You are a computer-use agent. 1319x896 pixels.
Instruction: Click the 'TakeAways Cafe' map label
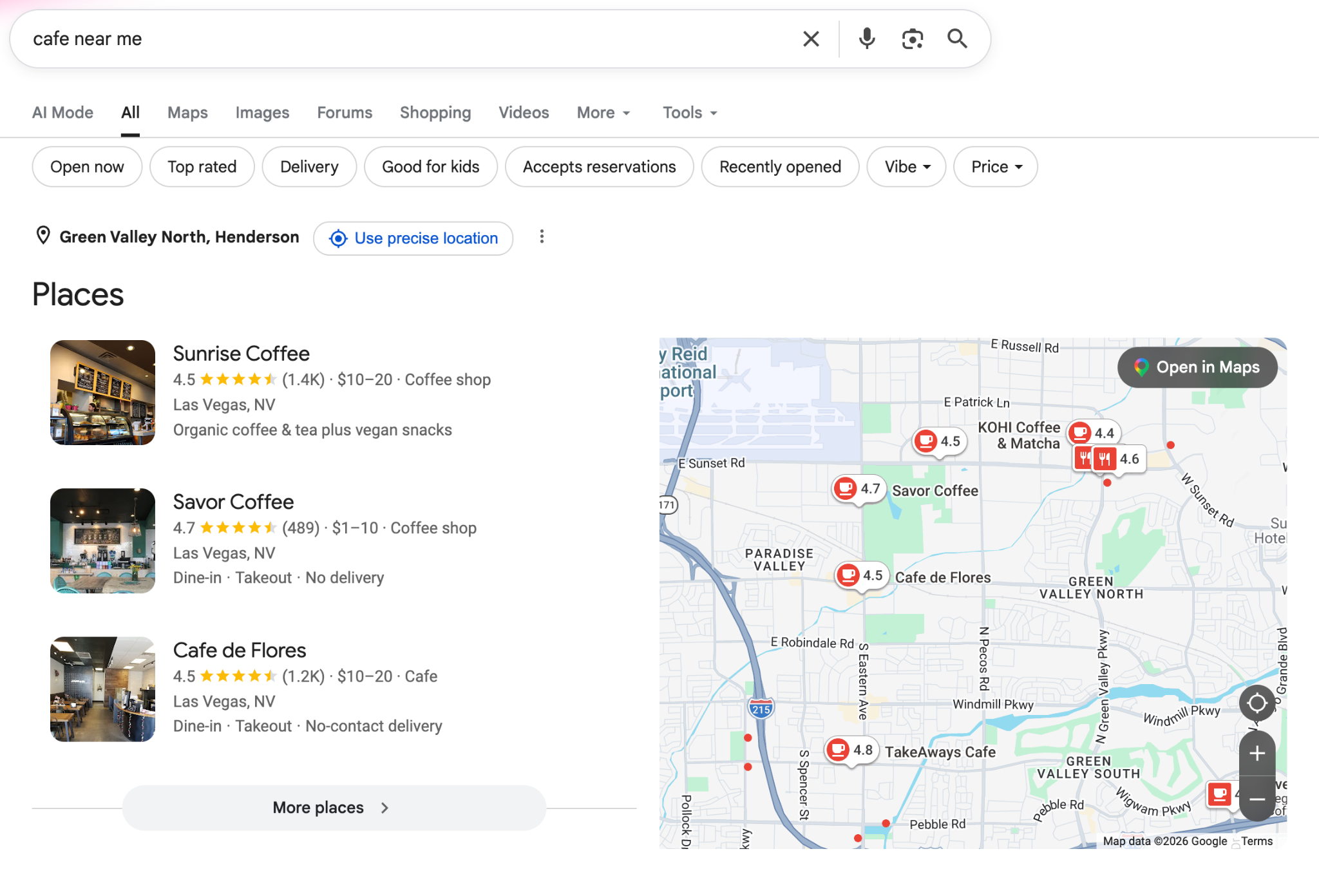click(940, 752)
